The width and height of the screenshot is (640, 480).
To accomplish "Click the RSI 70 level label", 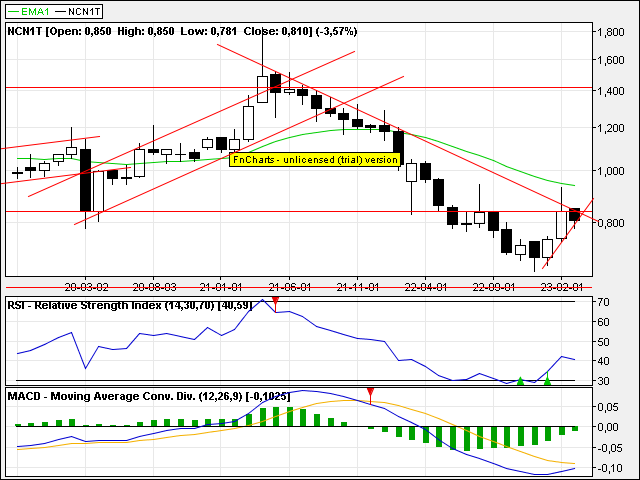I will pyautogui.click(x=604, y=302).
